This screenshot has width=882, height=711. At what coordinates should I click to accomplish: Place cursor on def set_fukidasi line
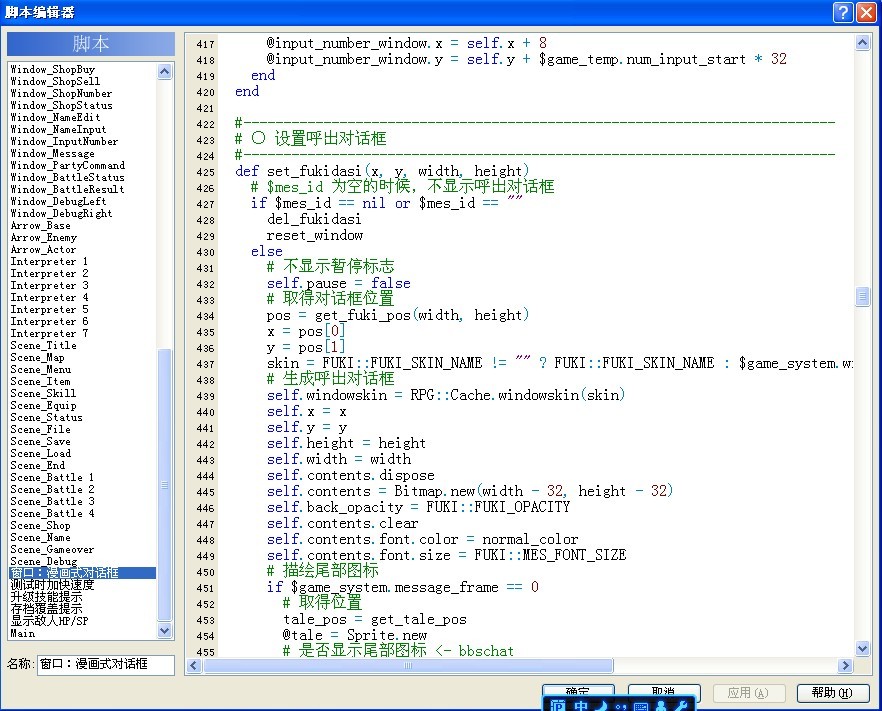click(382, 171)
